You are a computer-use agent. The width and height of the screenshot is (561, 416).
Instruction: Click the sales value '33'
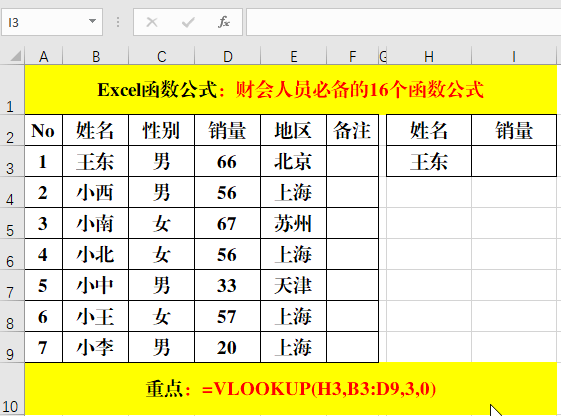click(x=228, y=285)
